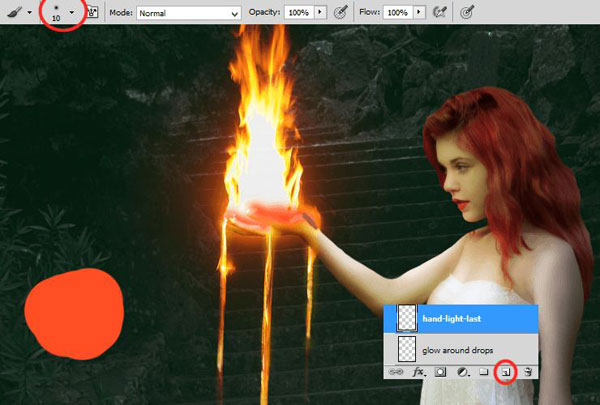Click the hand-light-last layer thumbnail
The width and height of the screenshot is (600, 405).
pyautogui.click(x=407, y=318)
